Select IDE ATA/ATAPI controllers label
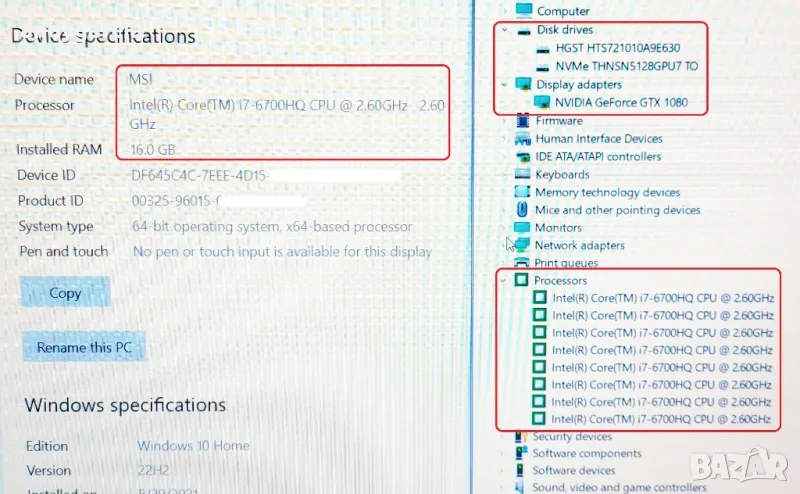 (x=598, y=157)
